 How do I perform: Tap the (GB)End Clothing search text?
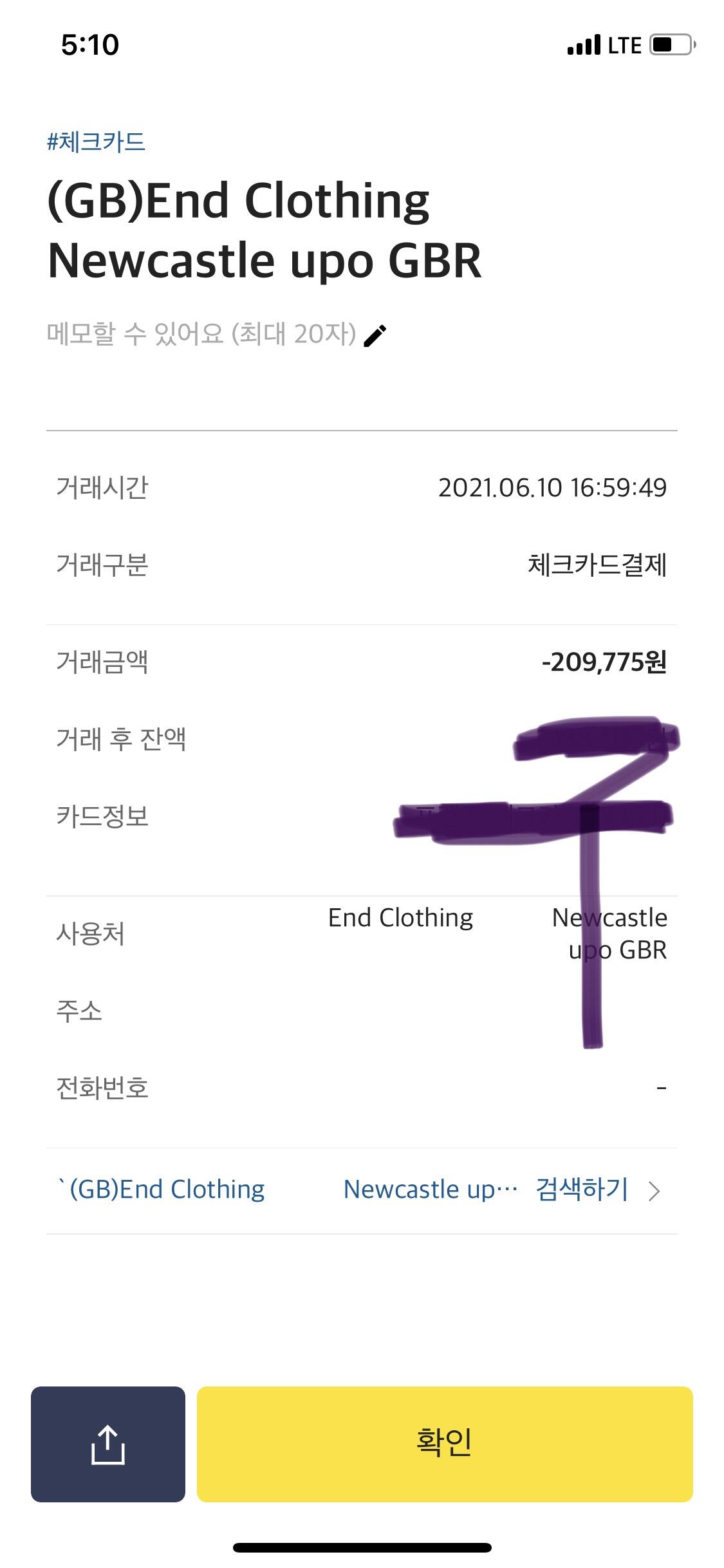pyautogui.click(x=162, y=1190)
